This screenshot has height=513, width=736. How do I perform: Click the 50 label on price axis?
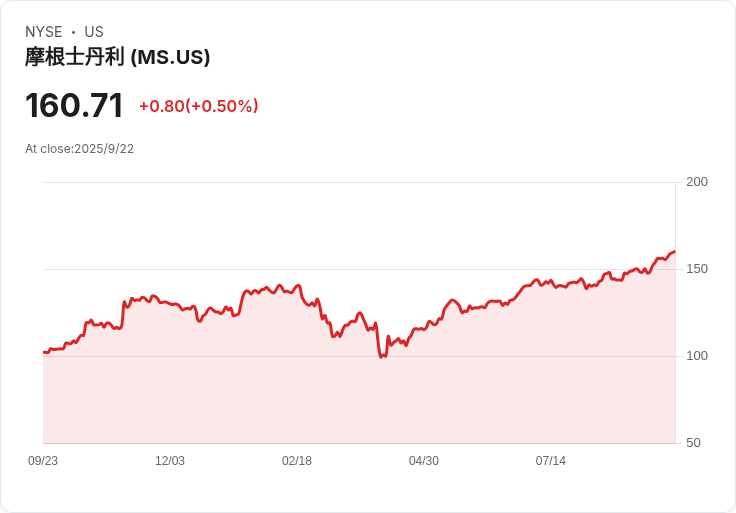point(693,443)
